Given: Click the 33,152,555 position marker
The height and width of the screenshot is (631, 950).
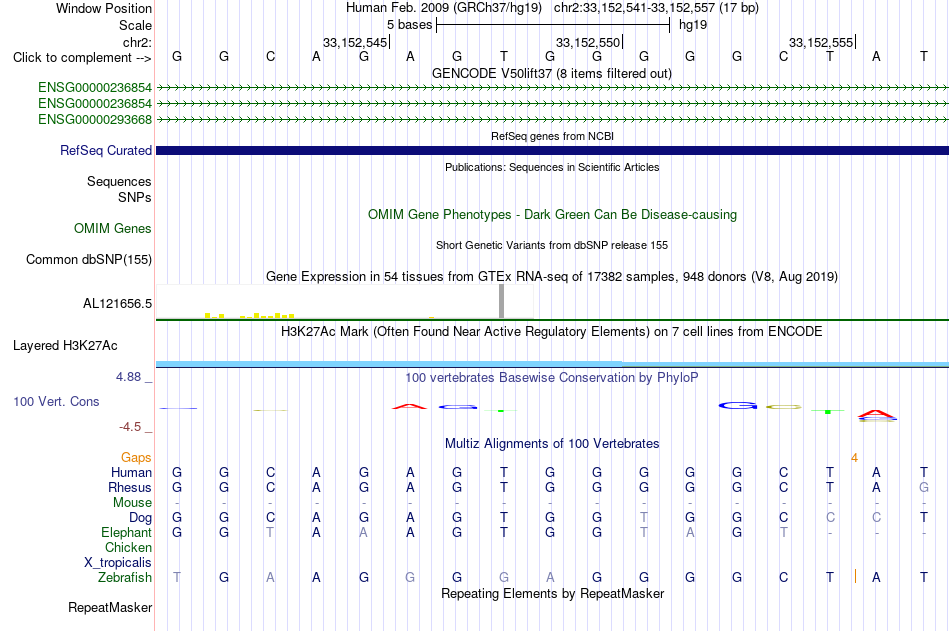Looking at the screenshot, I should [822, 42].
